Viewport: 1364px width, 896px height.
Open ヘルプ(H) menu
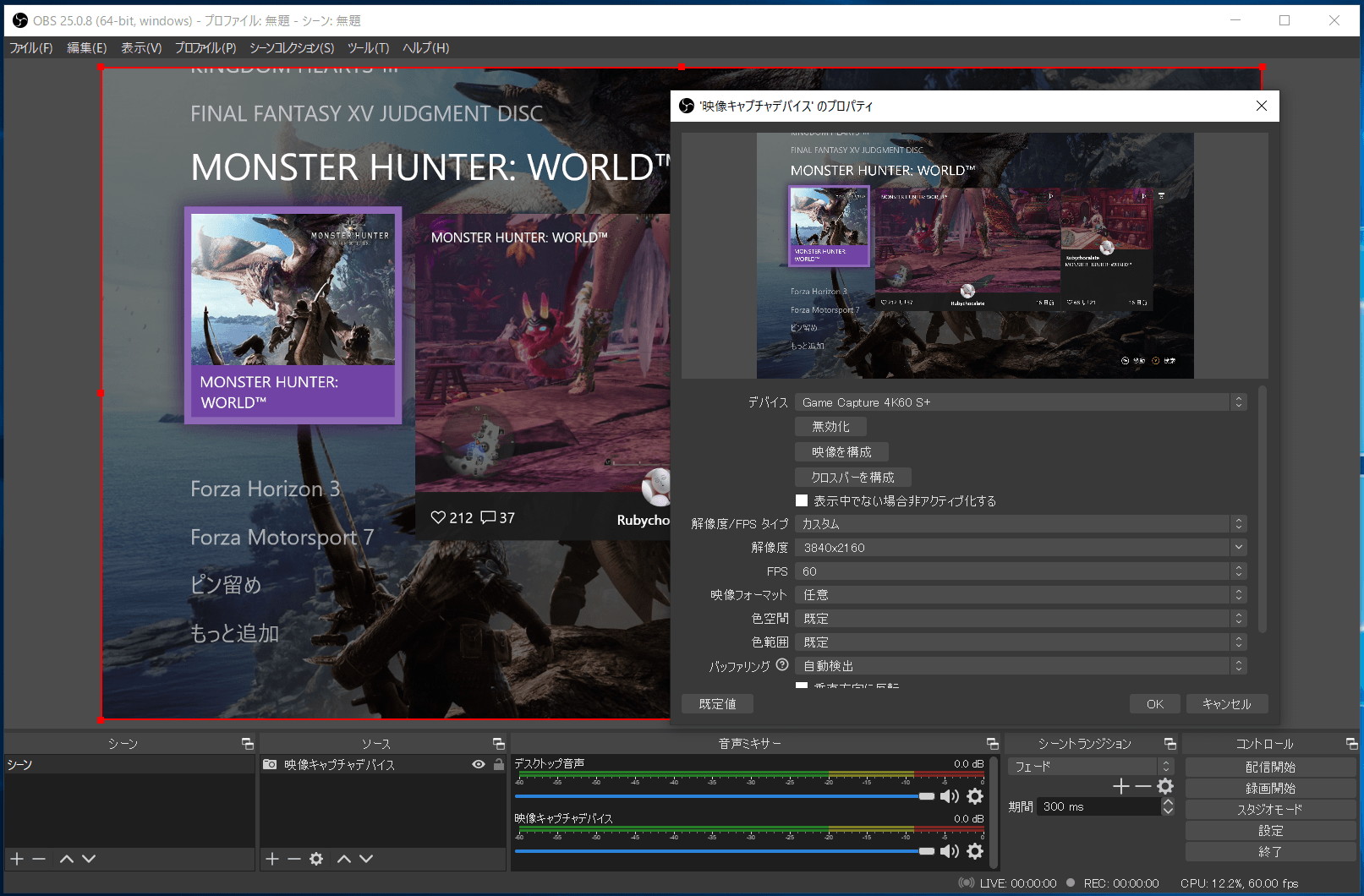426,48
